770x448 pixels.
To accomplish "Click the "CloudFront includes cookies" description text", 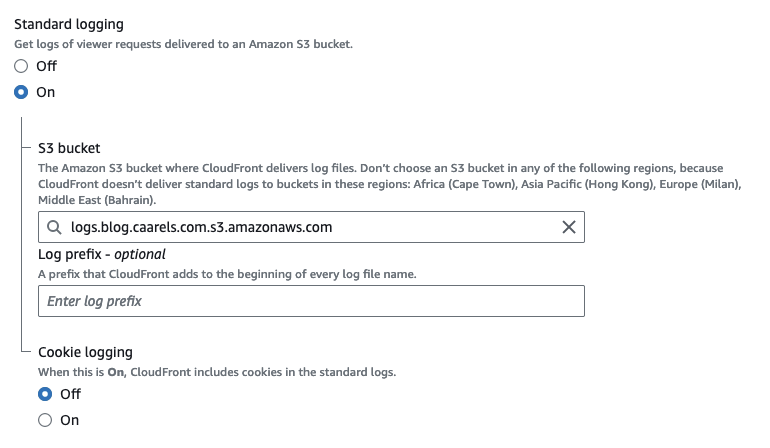I will [217, 372].
